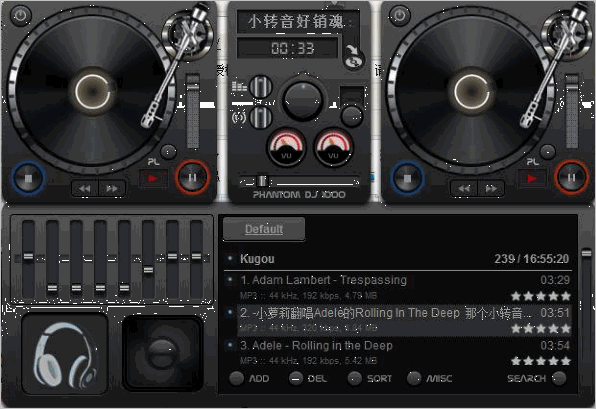The width and height of the screenshot is (596, 409).
Task: Rewind the left deck track
Action: coord(85,189)
